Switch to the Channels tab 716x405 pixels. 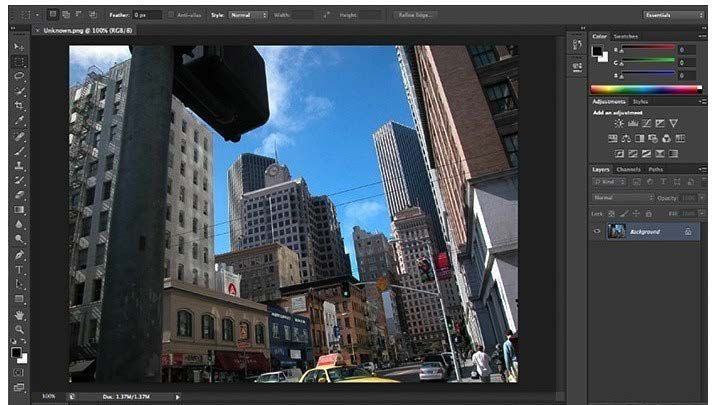(628, 169)
